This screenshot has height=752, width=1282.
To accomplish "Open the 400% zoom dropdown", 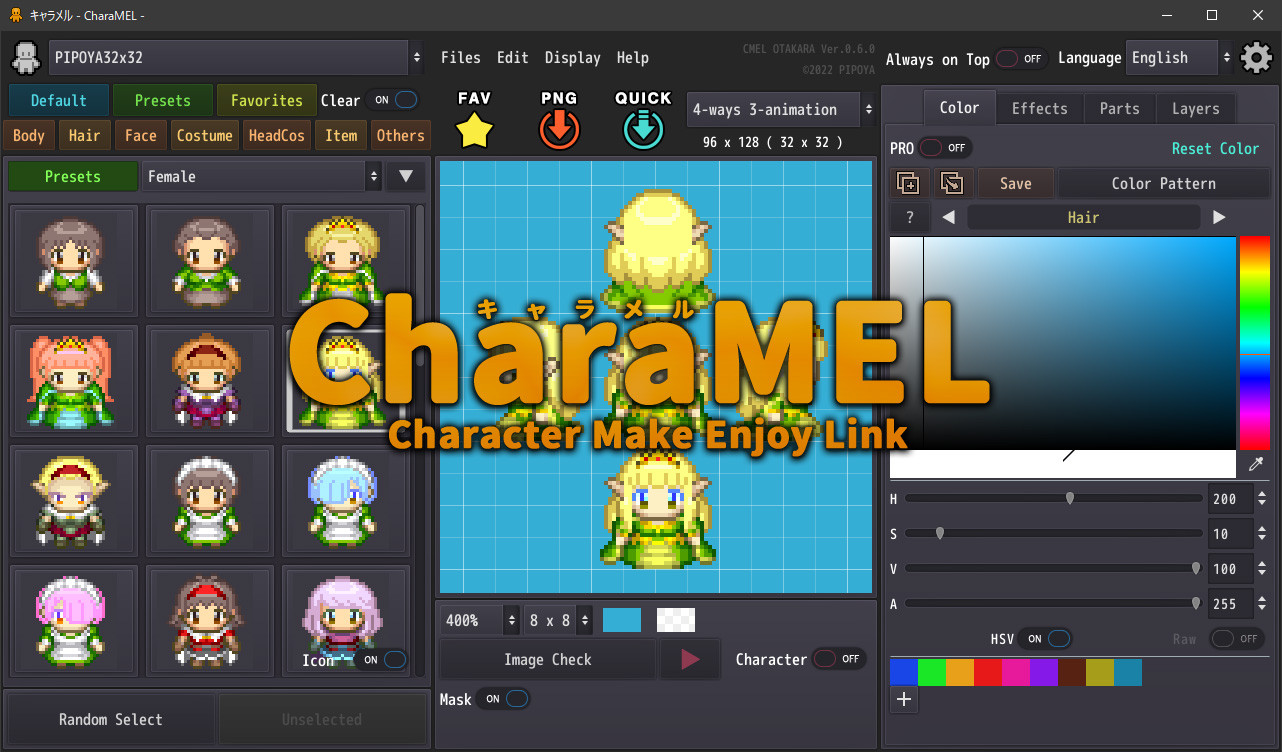I will [480, 620].
